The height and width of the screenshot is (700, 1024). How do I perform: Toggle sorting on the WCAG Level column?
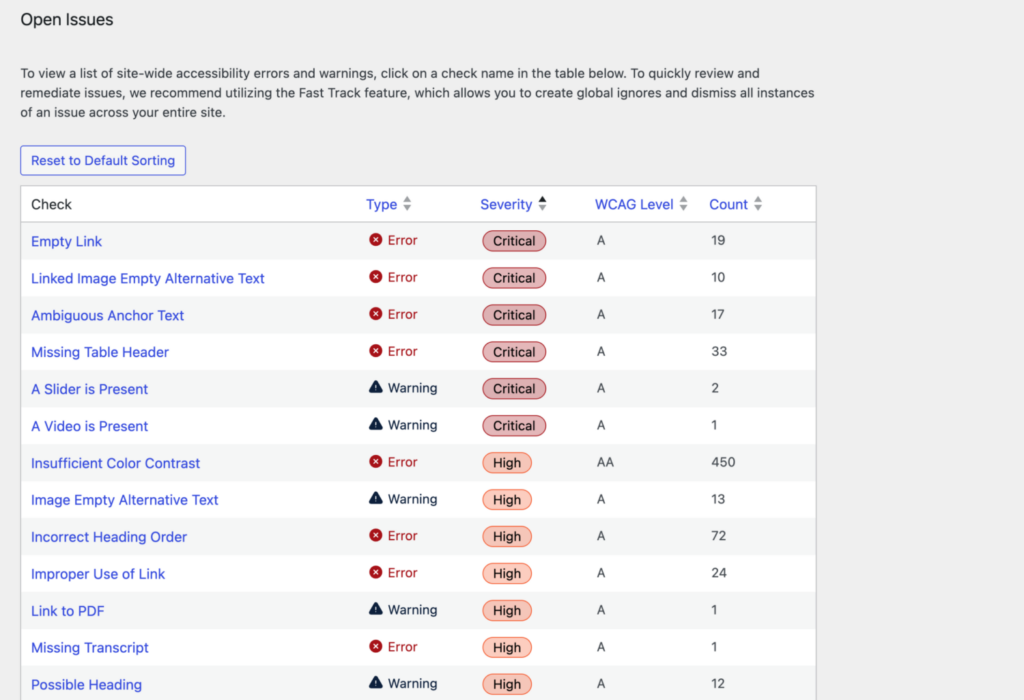click(x=640, y=204)
